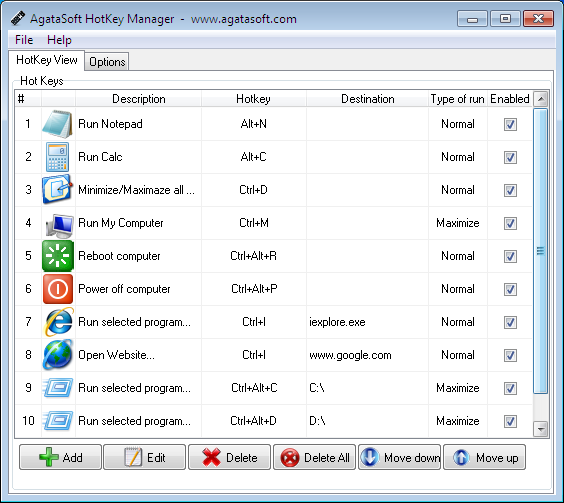Image resolution: width=564 pixels, height=503 pixels.
Task: Click Maximize type for Run My Computer
Action: pos(458,223)
